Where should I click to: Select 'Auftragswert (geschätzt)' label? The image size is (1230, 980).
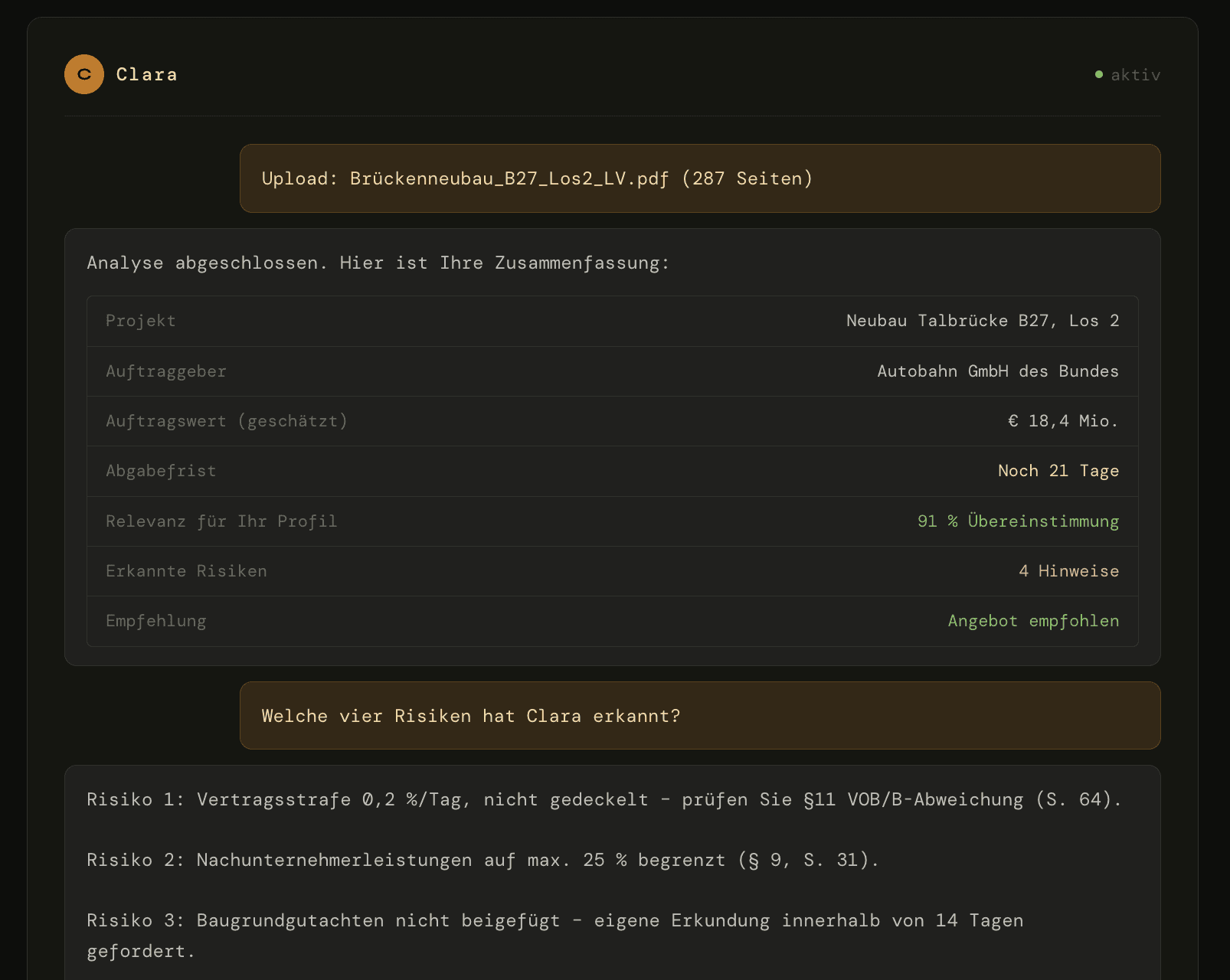(x=227, y=421)
